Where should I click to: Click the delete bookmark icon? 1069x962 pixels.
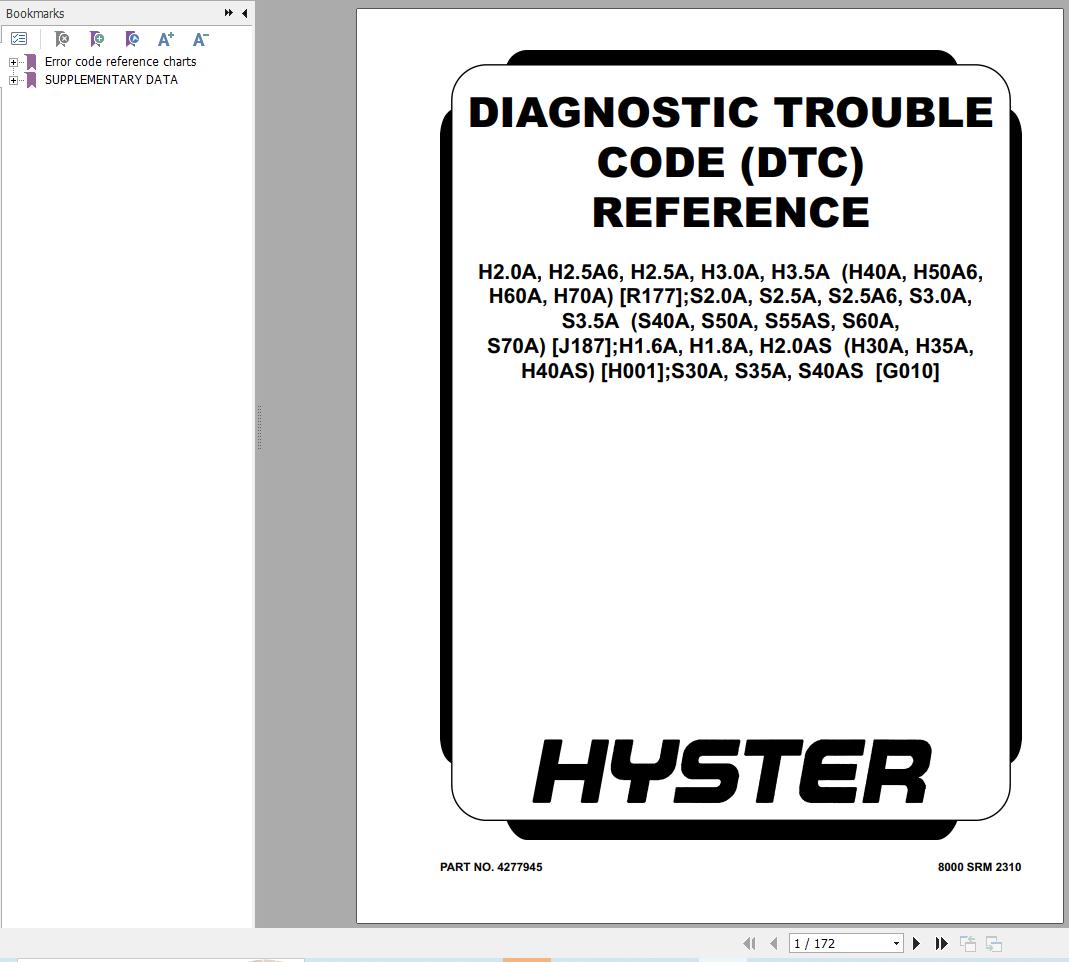pos(61,39)
